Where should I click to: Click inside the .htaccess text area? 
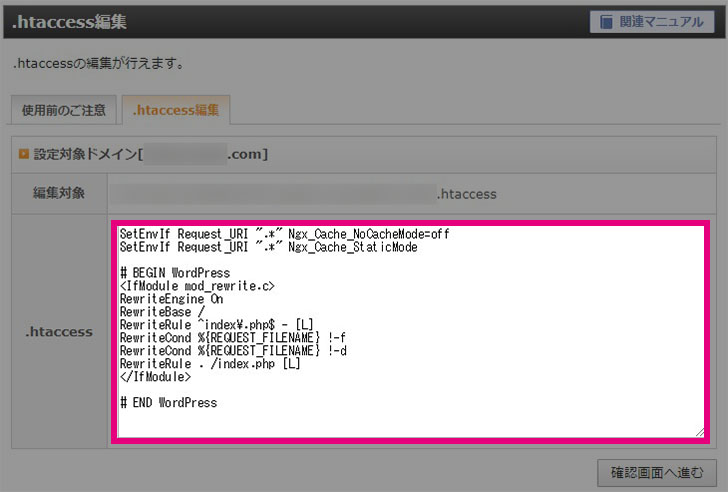click(x=410, y=332)
